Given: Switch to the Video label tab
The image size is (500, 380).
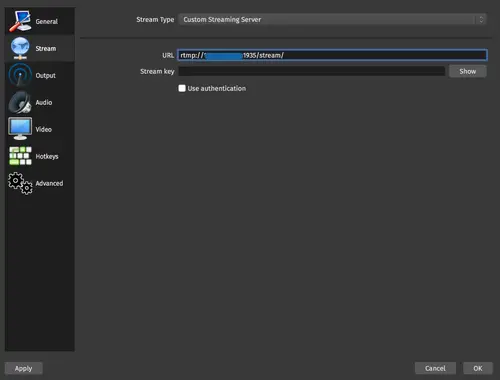Looking at the screenshot, I should pos(44,129).
